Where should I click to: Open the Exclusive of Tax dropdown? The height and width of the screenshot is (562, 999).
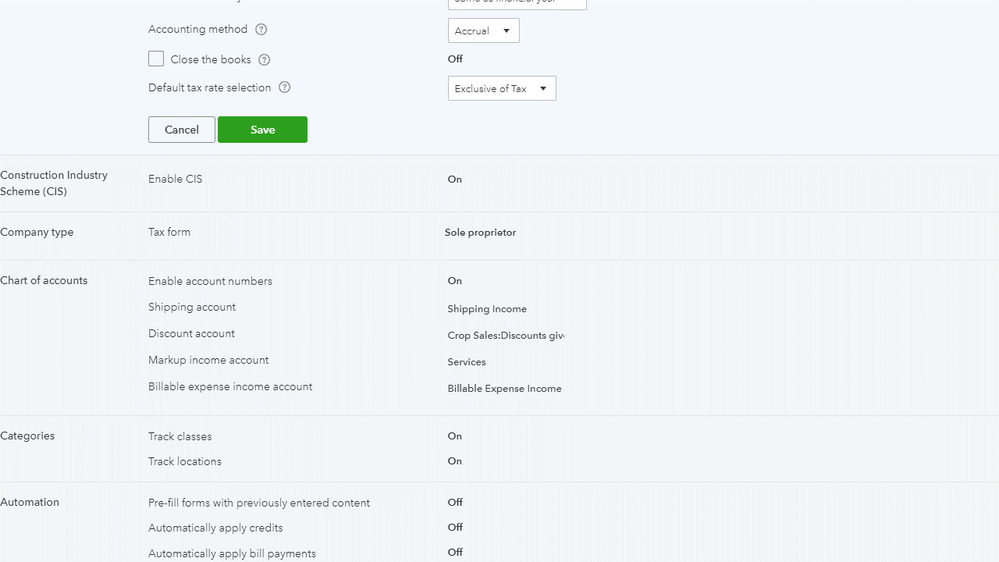click(x=501, y=89)
